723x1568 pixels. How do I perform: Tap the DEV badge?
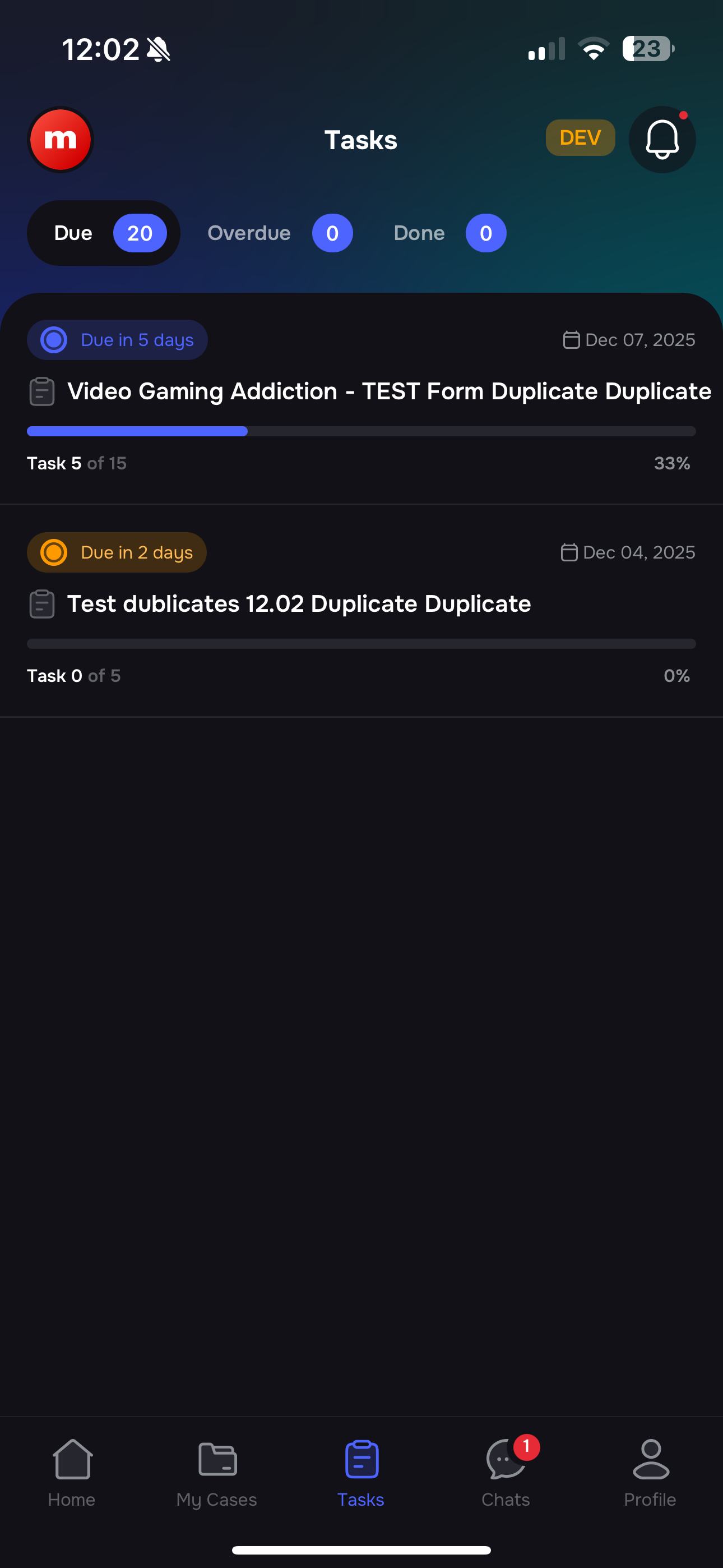[x=580, y=137]
